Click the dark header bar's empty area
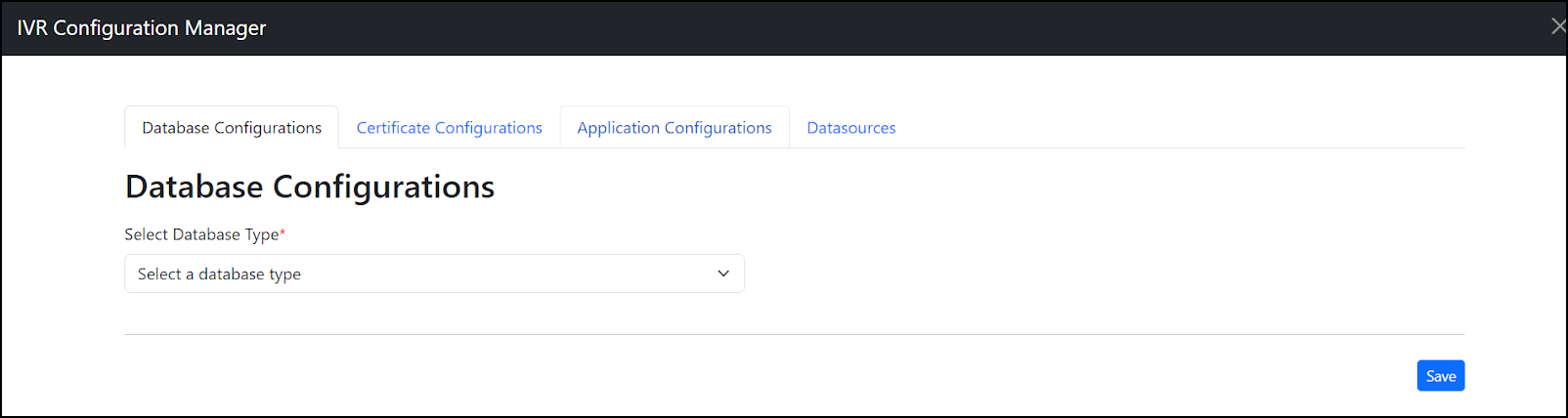The image size is (1568, 418). 880,27
